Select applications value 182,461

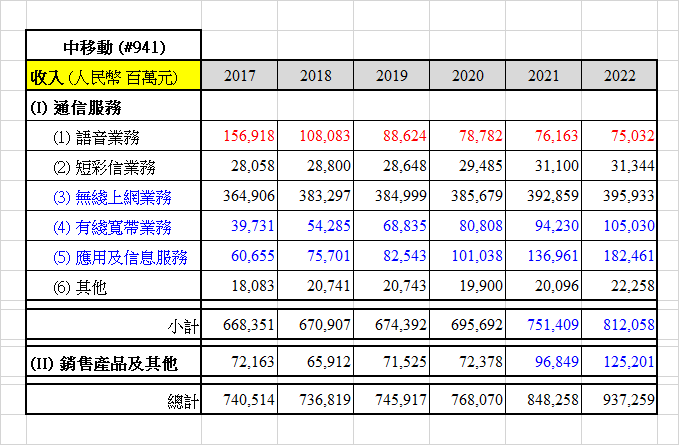tap(629, 256)
